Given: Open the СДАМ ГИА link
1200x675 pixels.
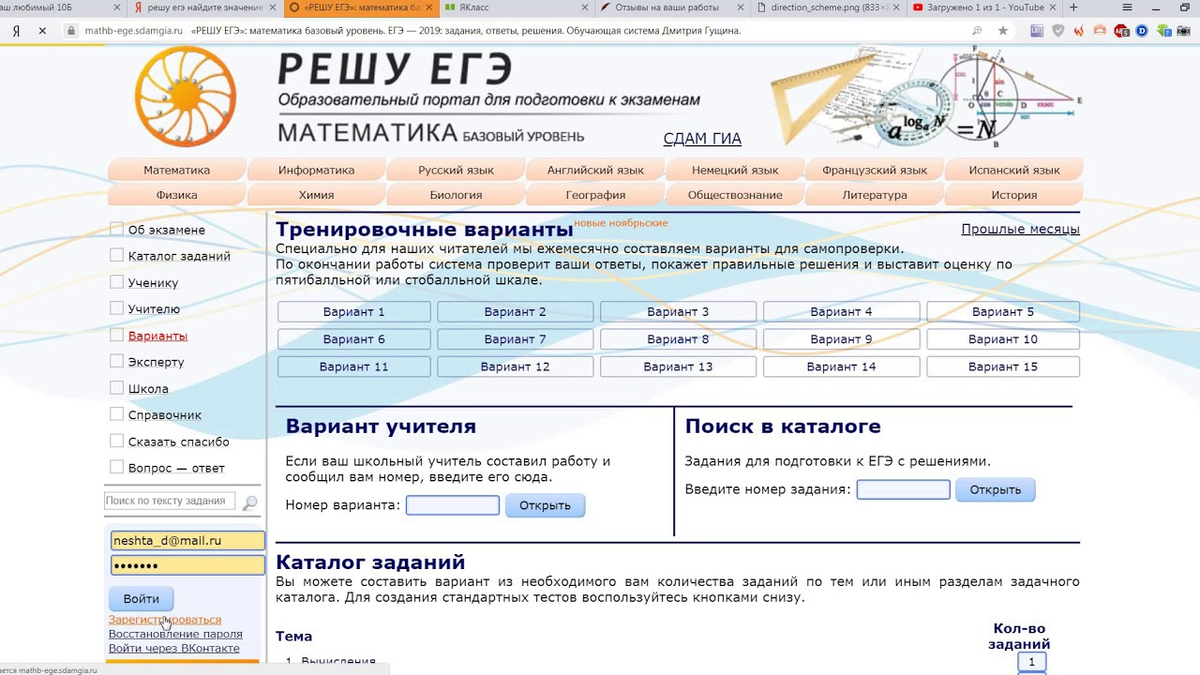Looking at the screenshot, I should 702,139.
